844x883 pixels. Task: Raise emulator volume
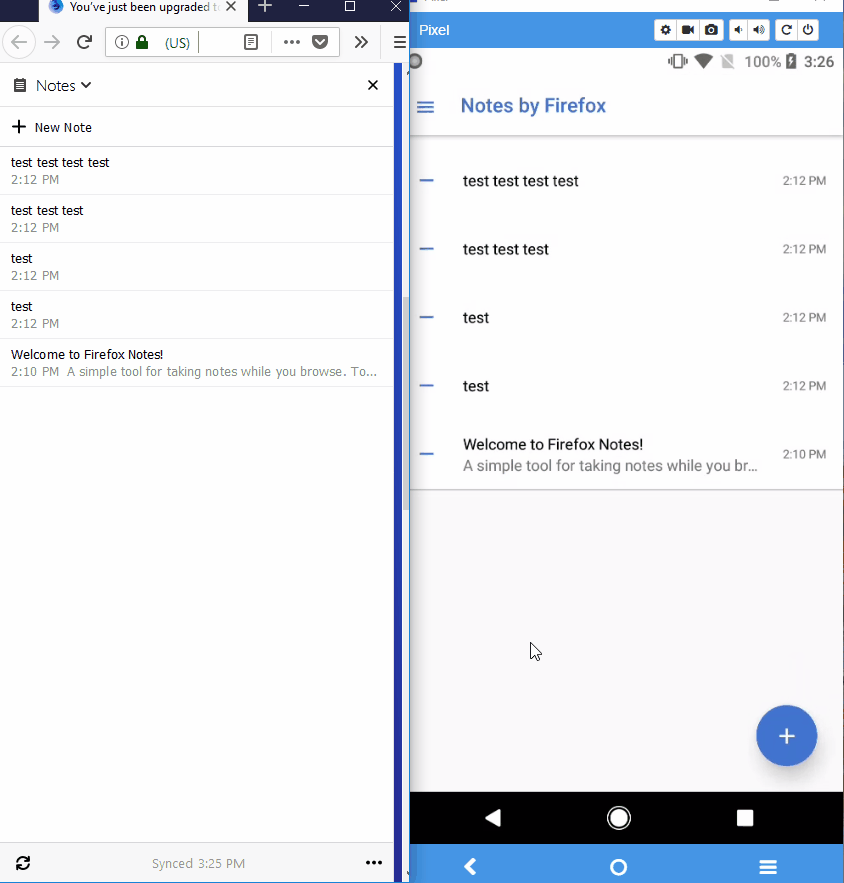tap(759, 30)
